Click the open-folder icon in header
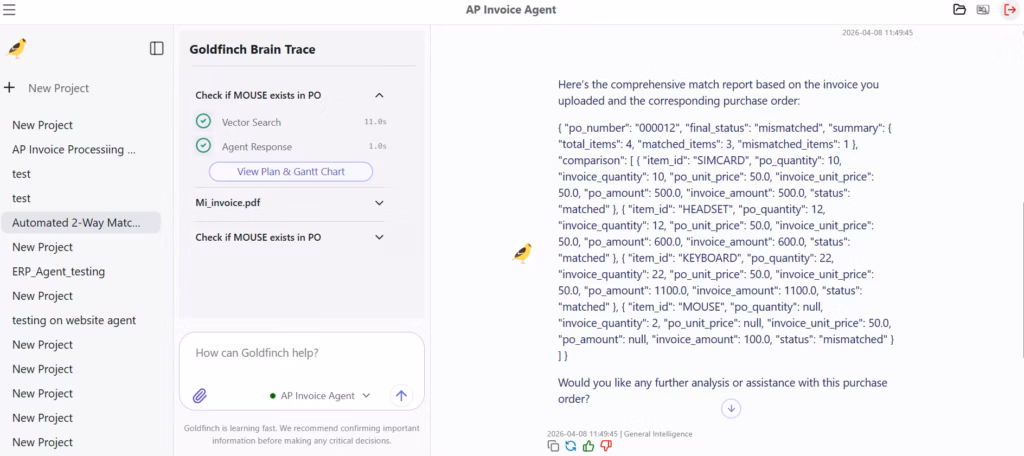Image resolution: width=1024 pixels, height=456 pixels. pos(959,9)
